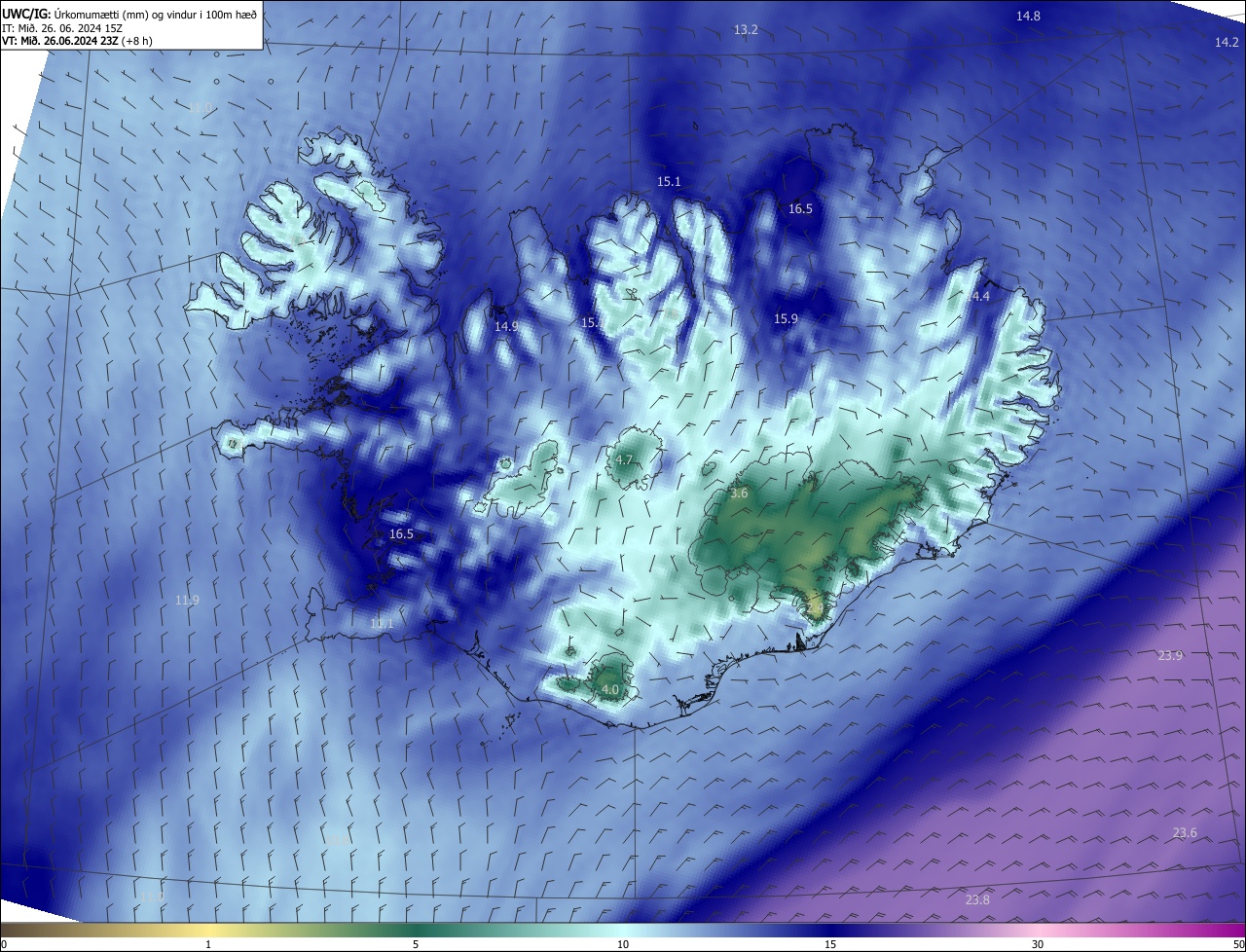Click the 4.7 value on Hofsjökull glacier

tap(624, 460)
